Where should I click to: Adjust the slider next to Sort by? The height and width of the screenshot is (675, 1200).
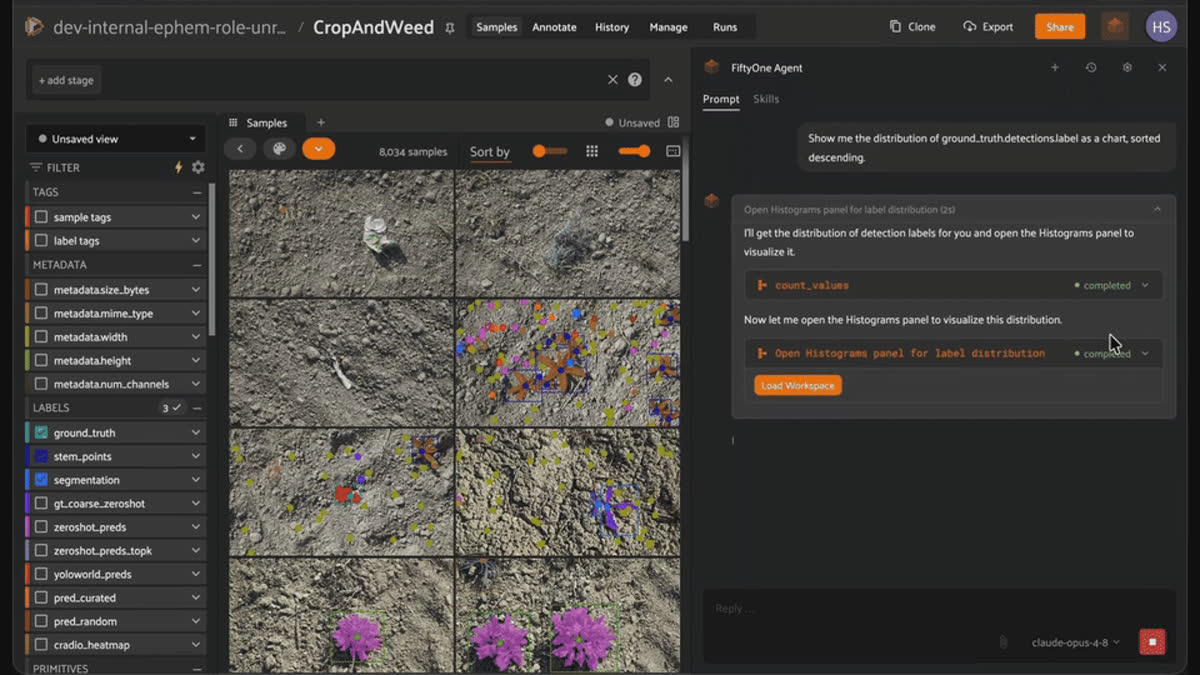click(549, 151)
